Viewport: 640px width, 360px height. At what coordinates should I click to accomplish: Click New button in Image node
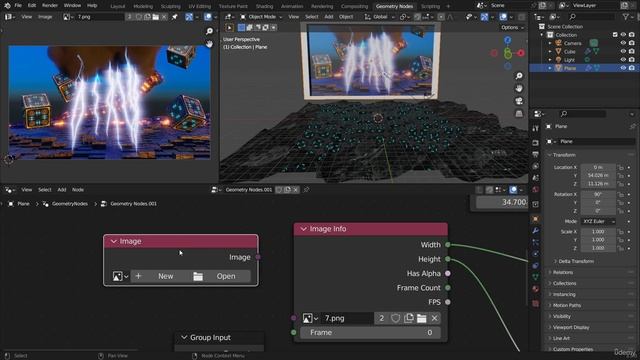click(160, 276)
